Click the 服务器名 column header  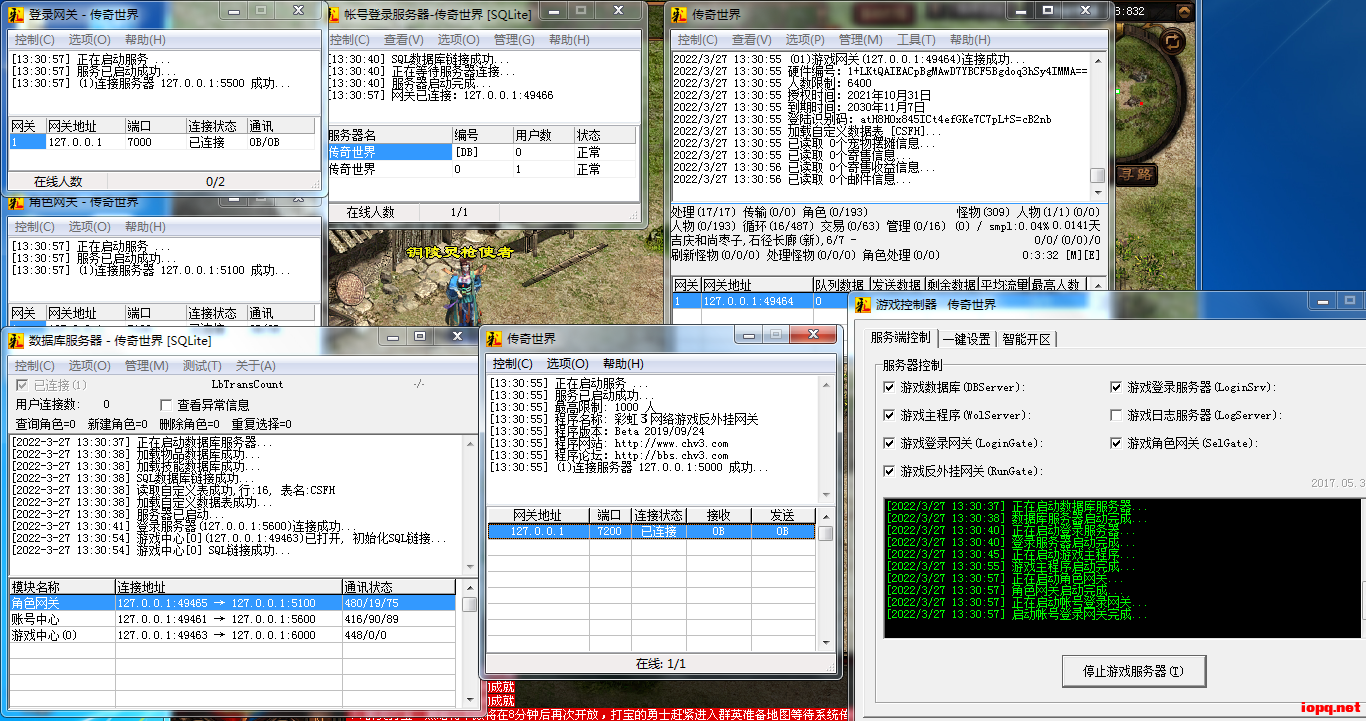[389, 135]
